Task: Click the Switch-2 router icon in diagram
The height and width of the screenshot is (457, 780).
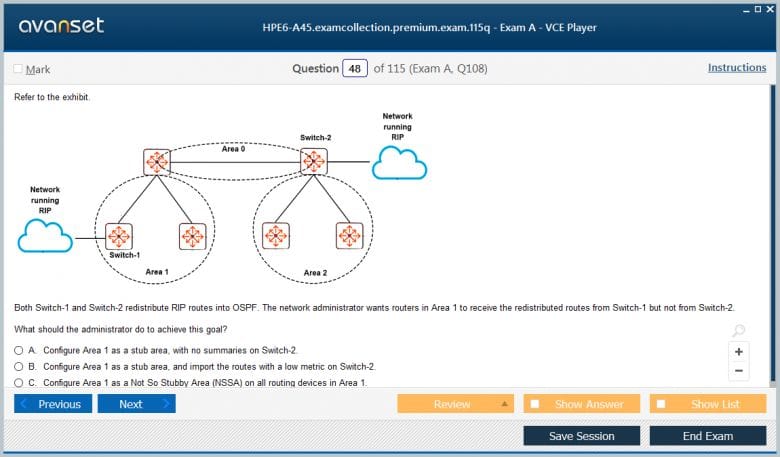Action: click(314, 160)
